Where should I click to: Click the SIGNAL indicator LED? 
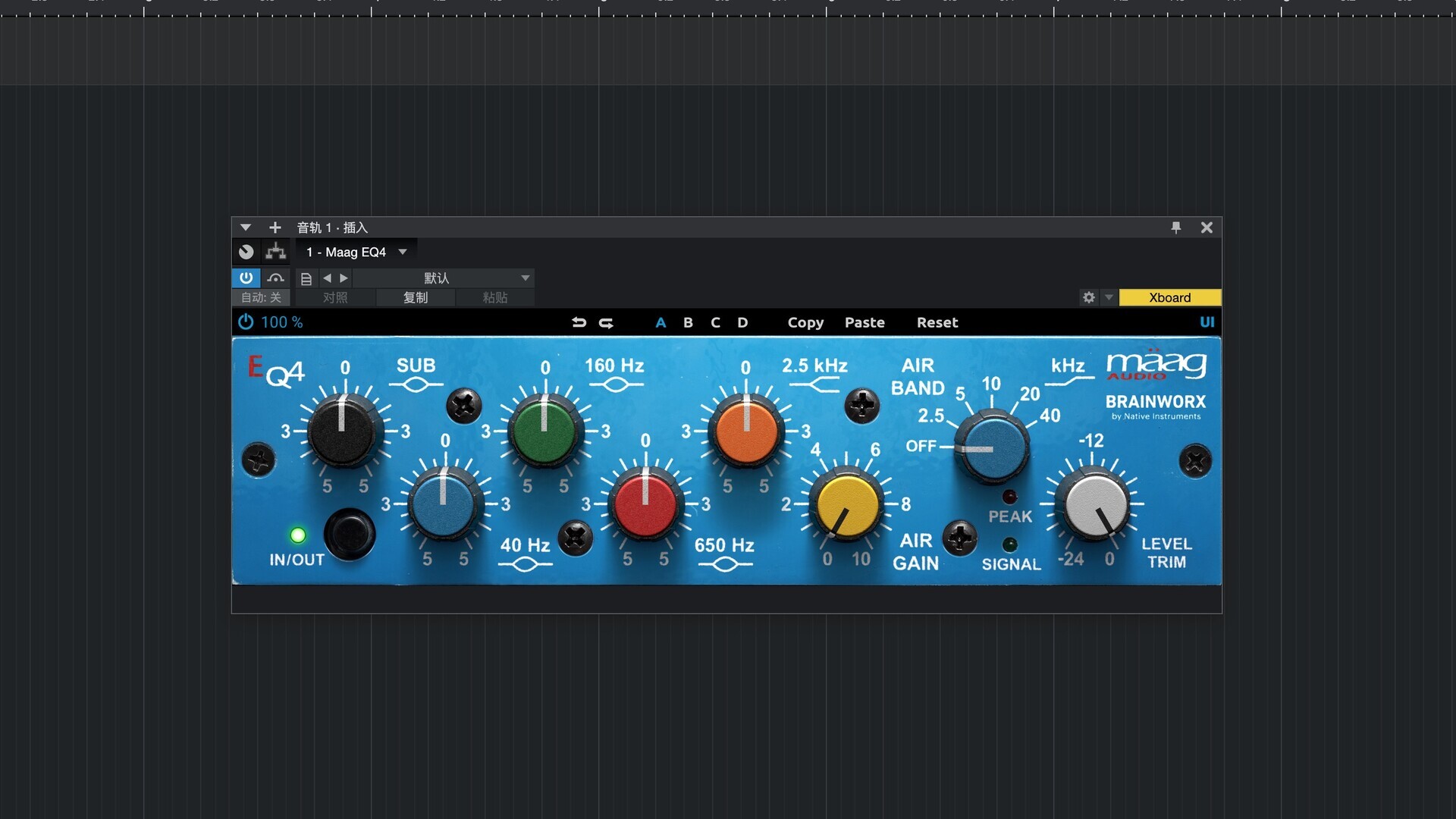(1009, 544)
